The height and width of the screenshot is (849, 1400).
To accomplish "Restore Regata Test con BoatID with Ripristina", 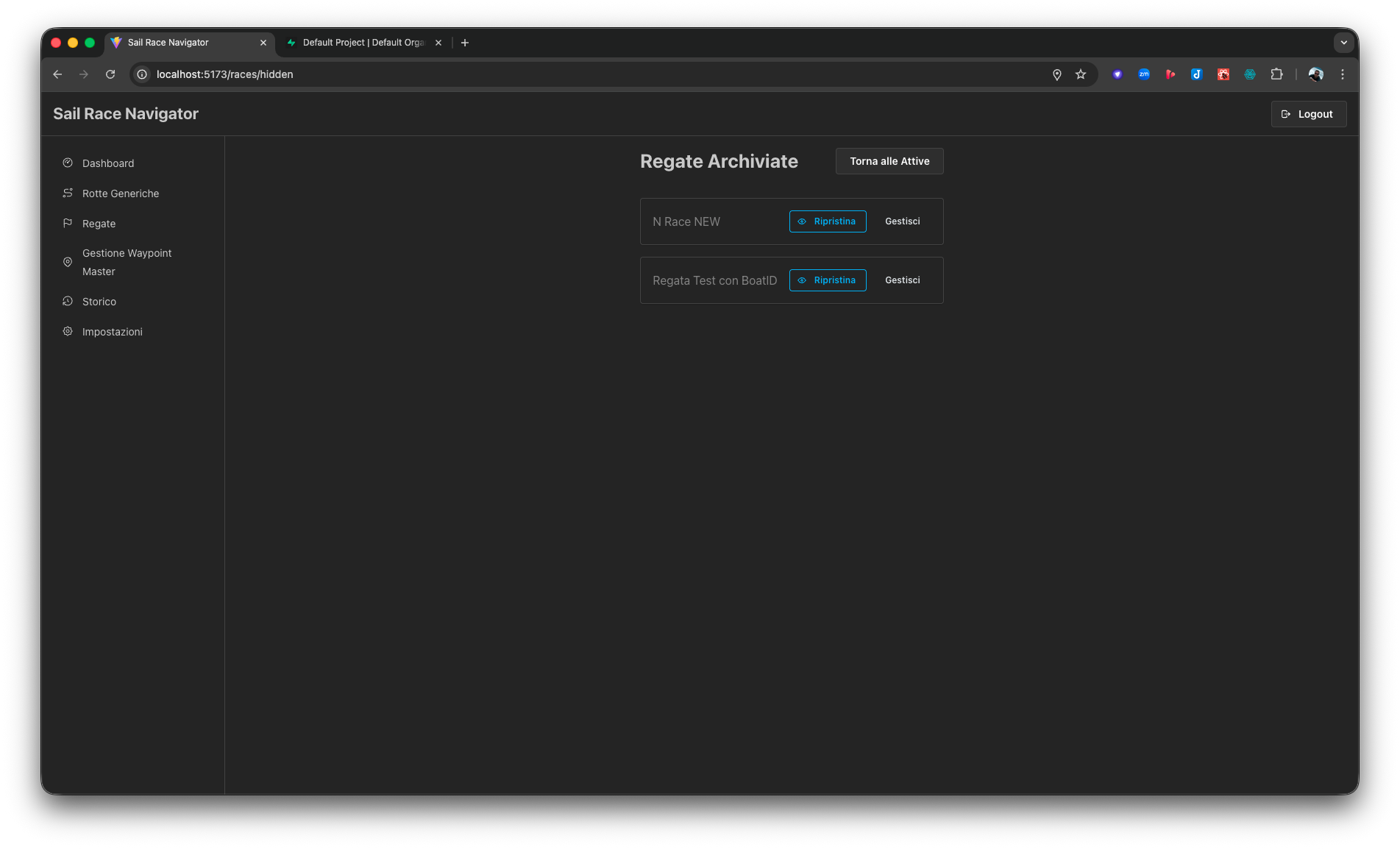I will [x=827, y=280].
